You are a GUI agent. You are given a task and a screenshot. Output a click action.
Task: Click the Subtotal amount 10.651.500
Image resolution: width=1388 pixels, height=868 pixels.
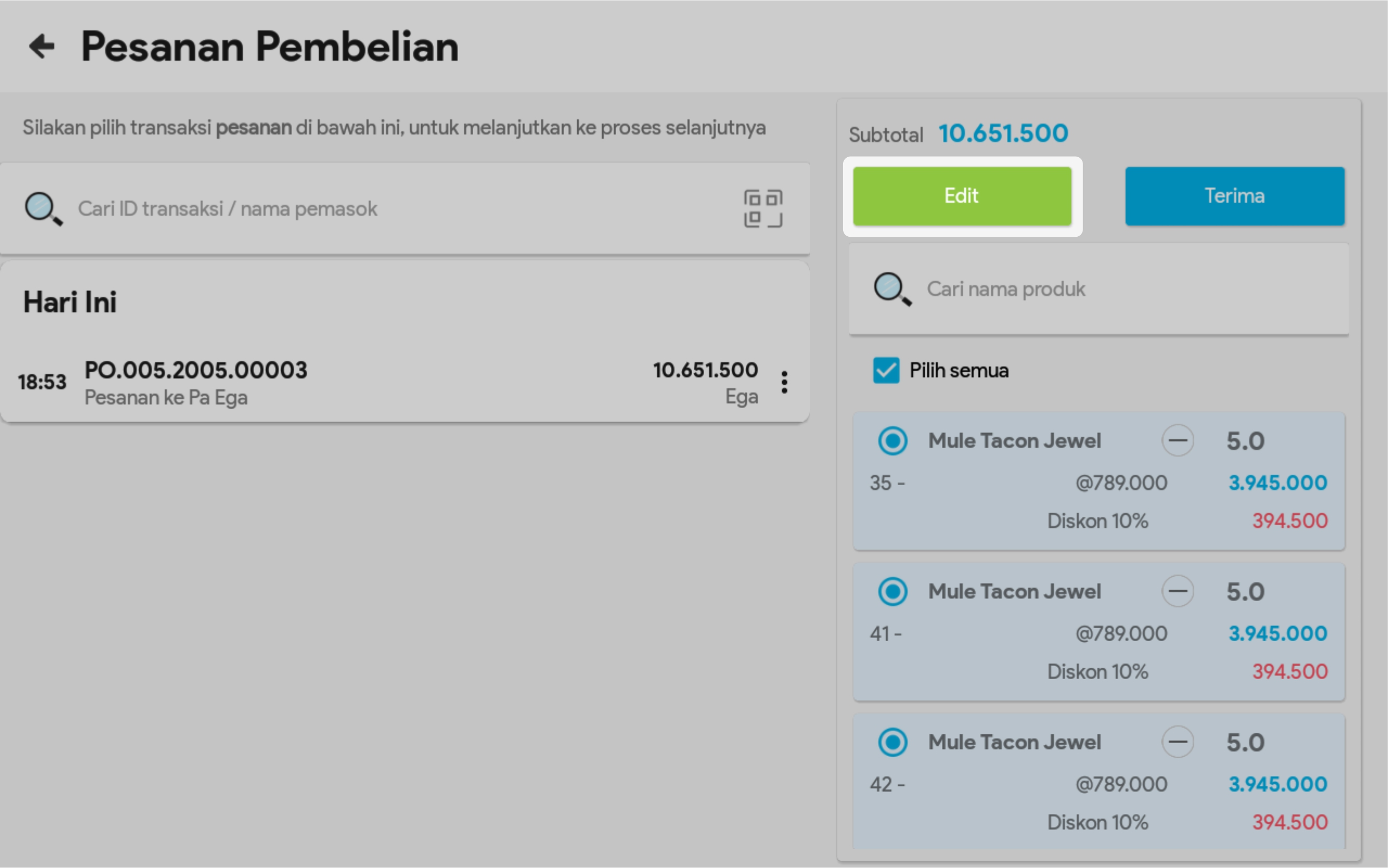coord(1003,133)
